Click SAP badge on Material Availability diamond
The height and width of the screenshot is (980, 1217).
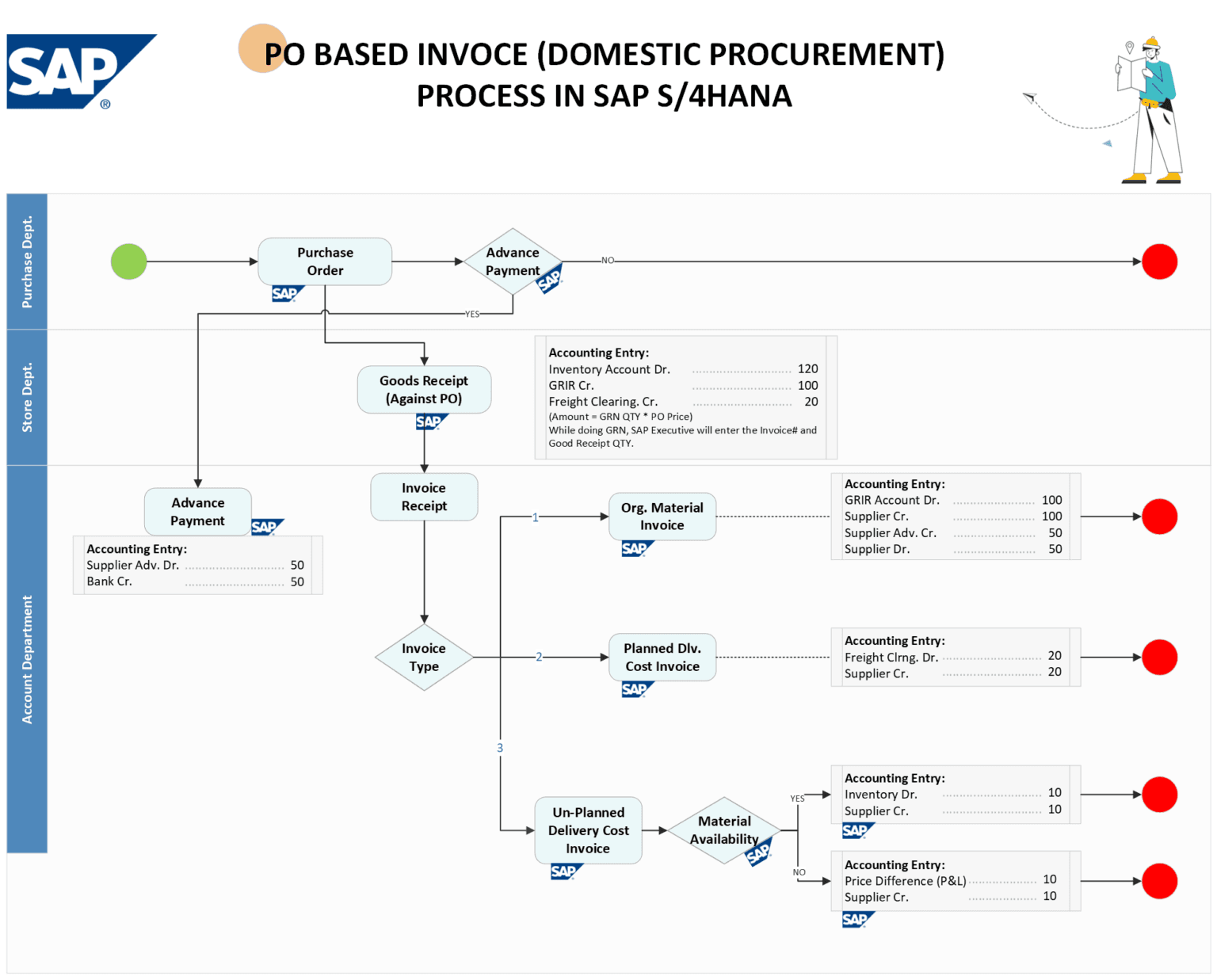point(759,852)
